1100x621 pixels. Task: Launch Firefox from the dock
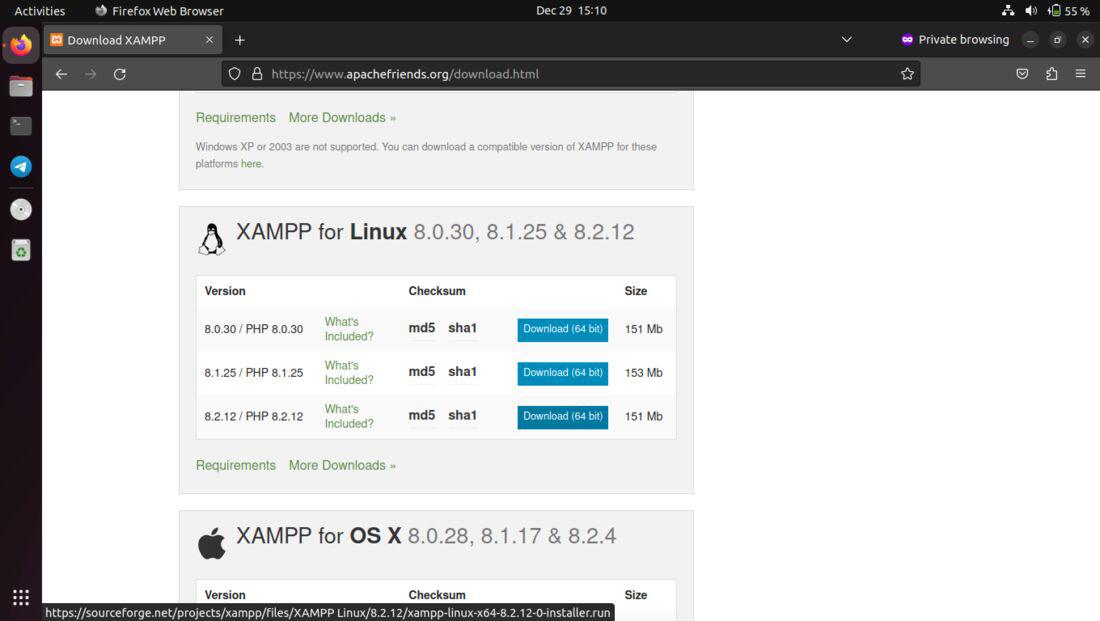[21, 46]
